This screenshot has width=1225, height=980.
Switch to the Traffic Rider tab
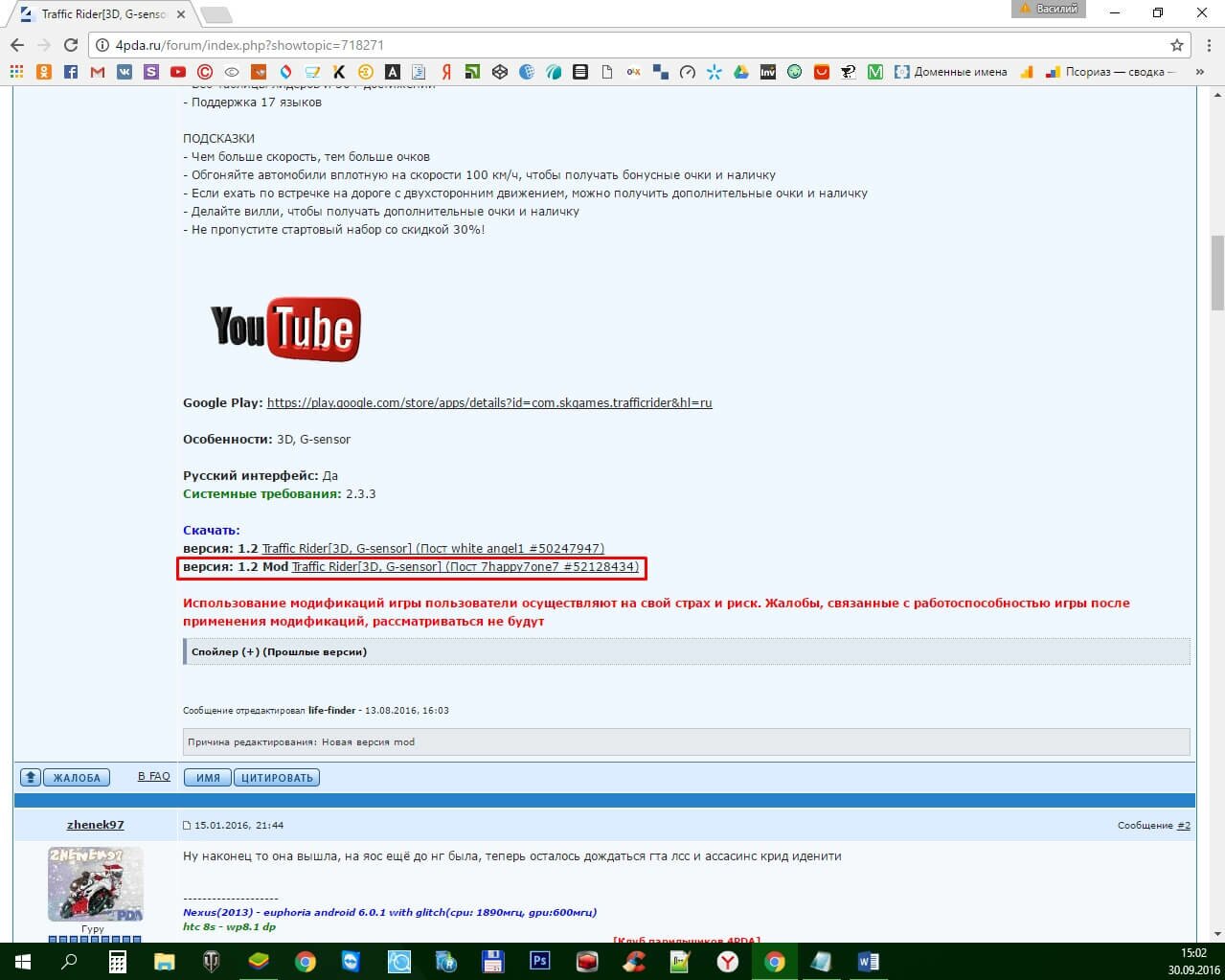pyautogui.click(x=103, y=14)
